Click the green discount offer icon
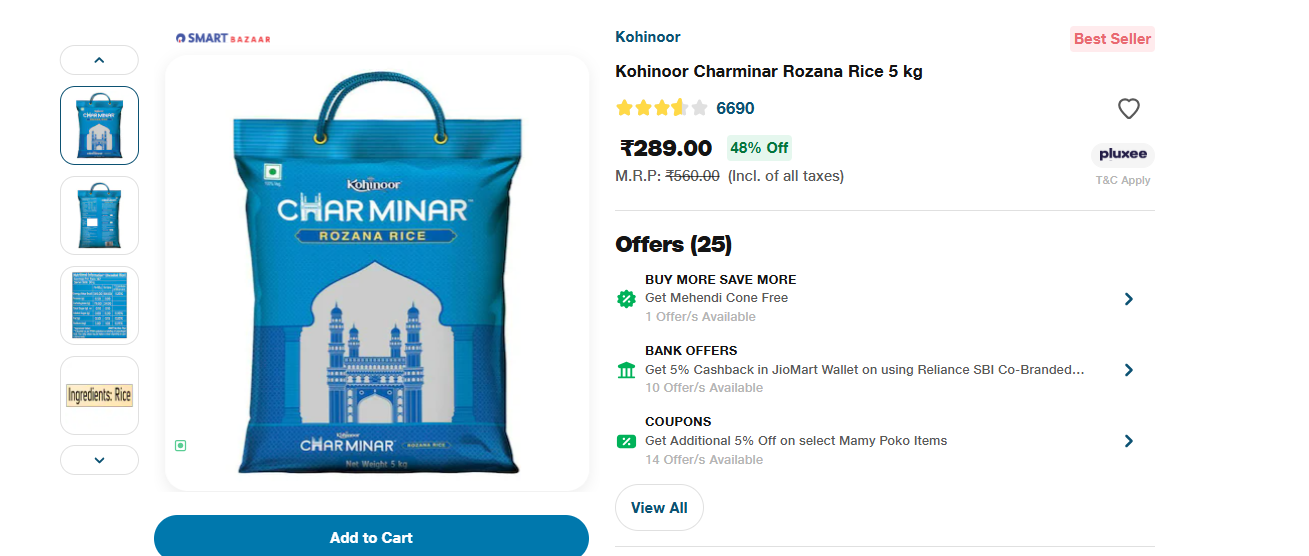The height and width of the screenshot is (556, 1309). (x=626, y=298)
